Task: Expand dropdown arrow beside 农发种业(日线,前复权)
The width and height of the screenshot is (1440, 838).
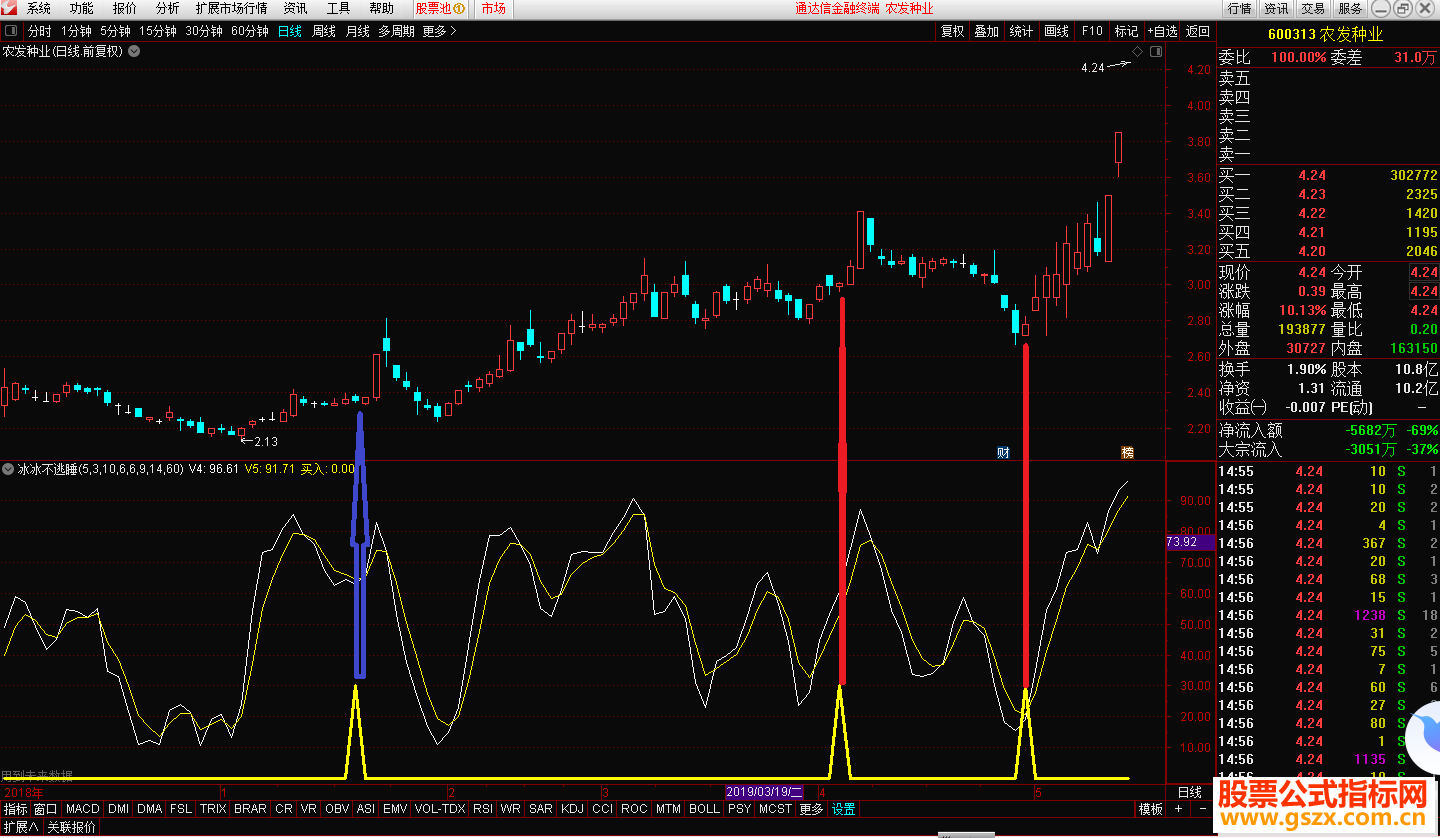Action: tap(134, 51)
